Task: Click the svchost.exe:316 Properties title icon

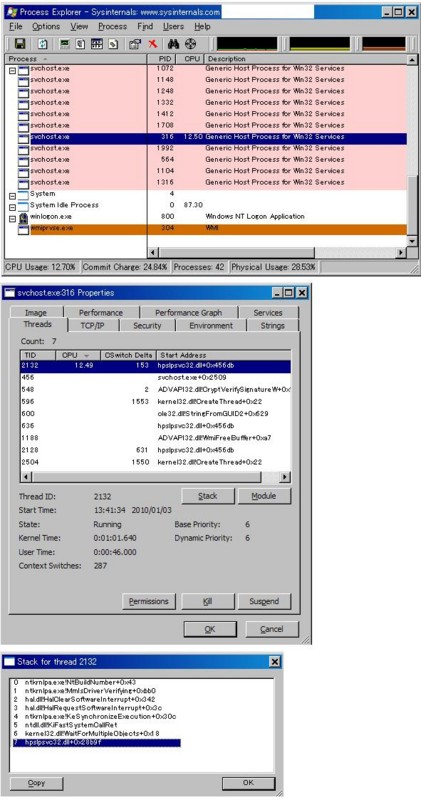Action: click(x=10, y=293)
